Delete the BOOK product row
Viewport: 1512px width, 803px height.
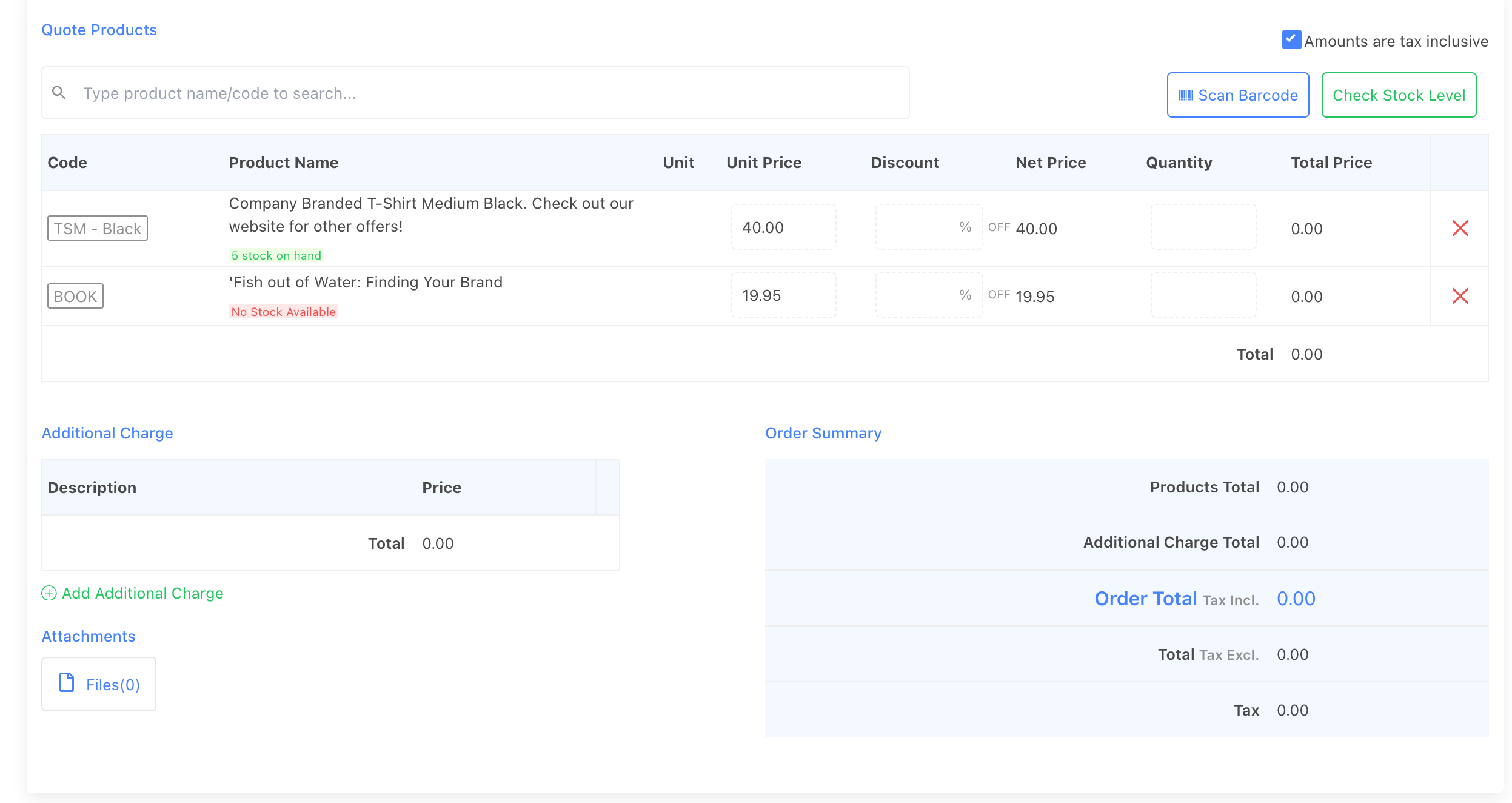[x=1460, y=297]
